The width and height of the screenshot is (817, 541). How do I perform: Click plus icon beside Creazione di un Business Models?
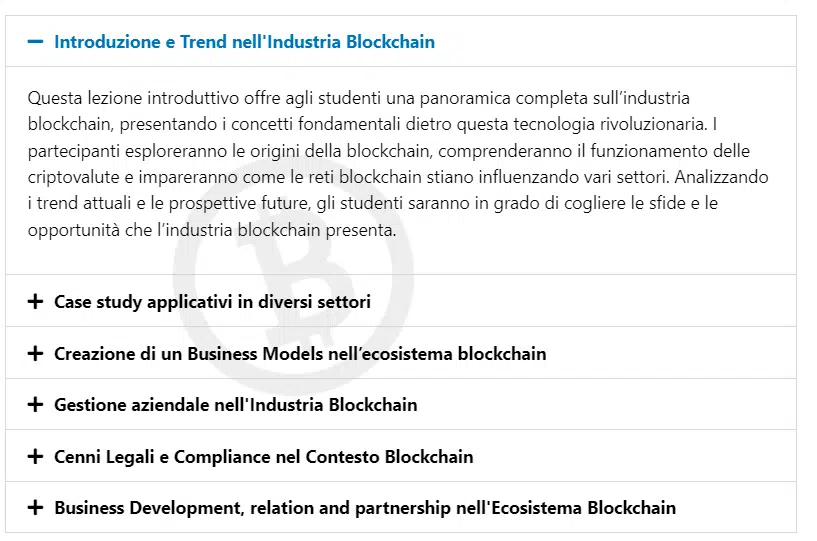[36, 354]
